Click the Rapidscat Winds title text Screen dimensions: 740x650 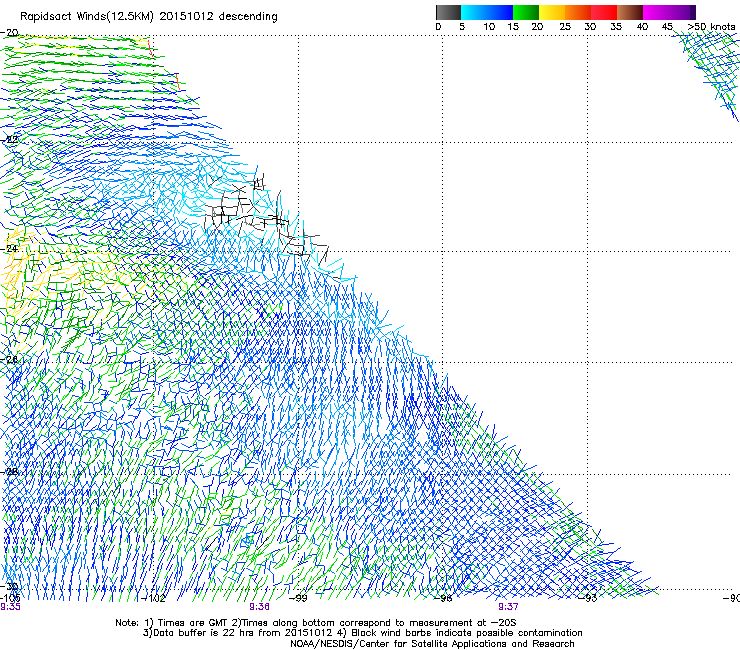(149, 17)
